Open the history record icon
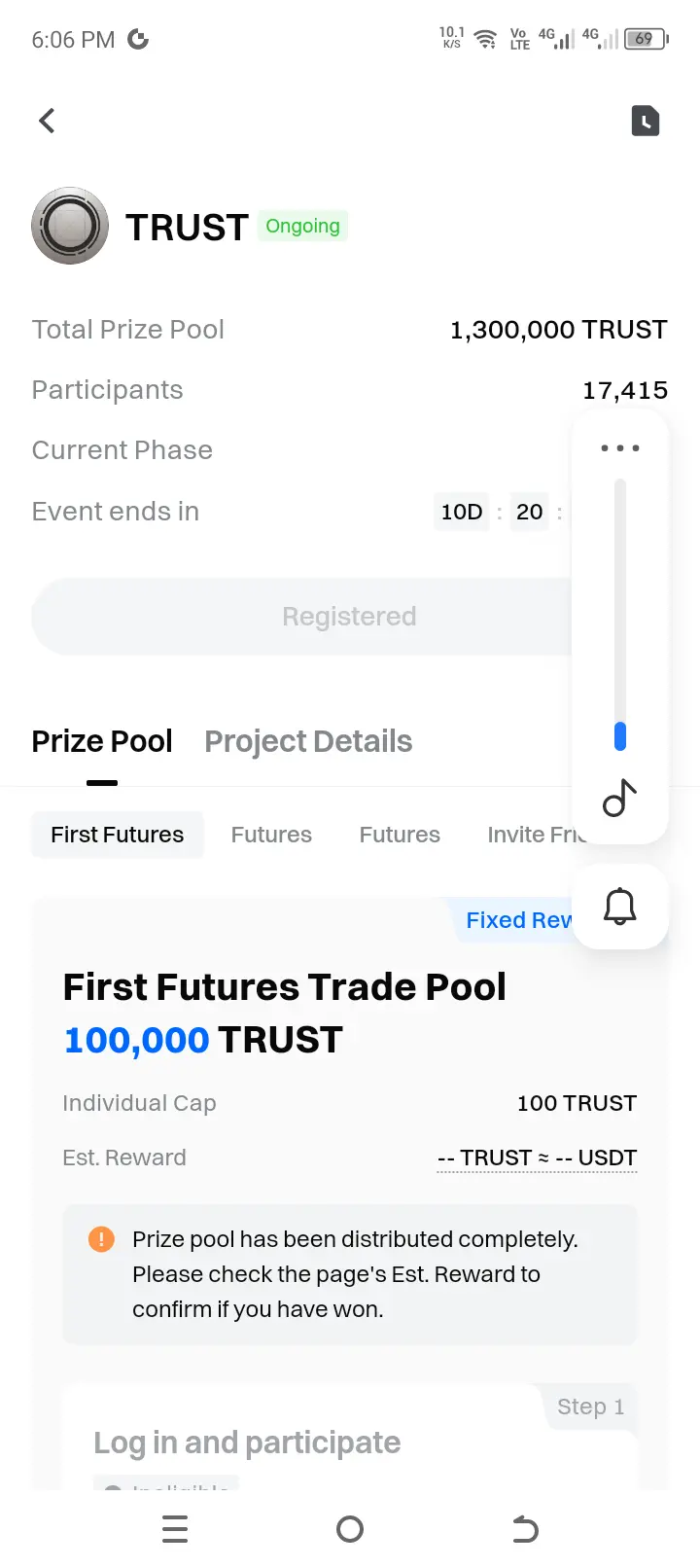The image size is (700, 1568). tap(646, 121)
